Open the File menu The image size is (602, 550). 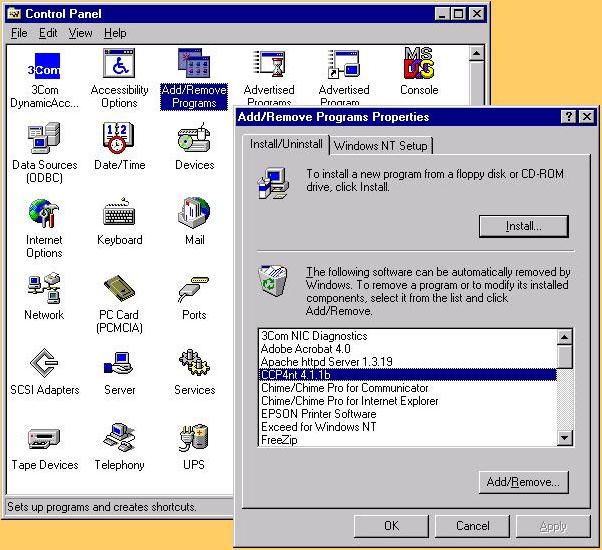[x=19, y=33]
